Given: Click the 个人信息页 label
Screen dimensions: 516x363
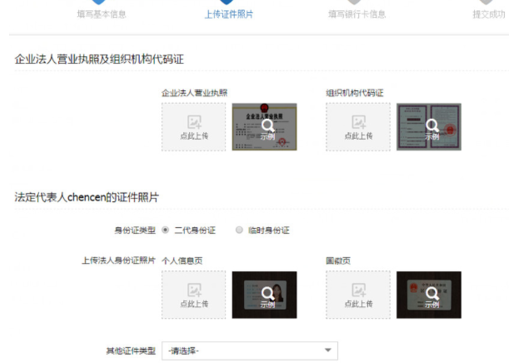Looking at the screenshot, I should pos(182,261).
